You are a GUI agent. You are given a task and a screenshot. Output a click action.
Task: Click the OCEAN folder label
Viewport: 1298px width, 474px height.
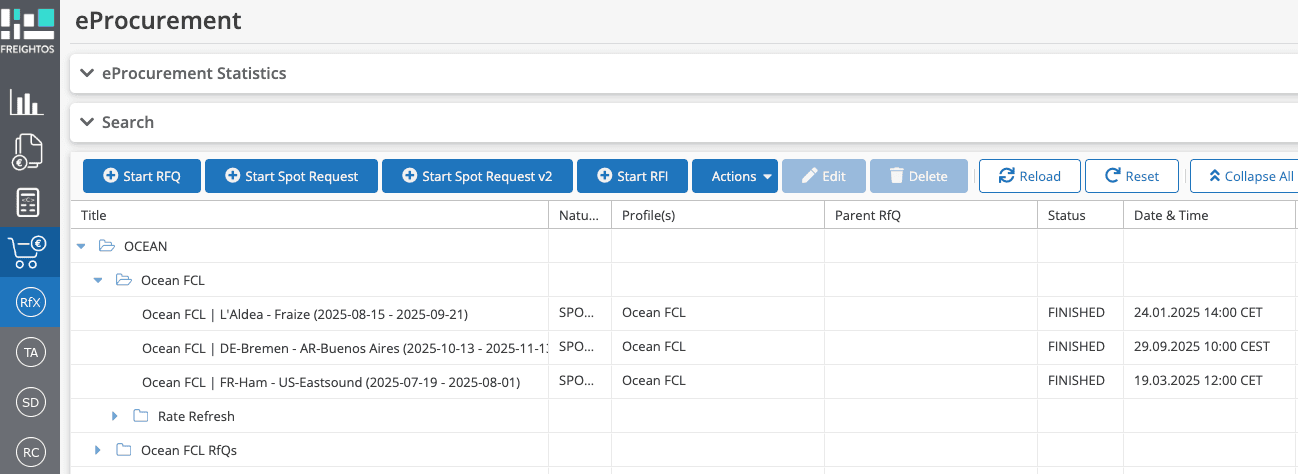pos(145,246)
